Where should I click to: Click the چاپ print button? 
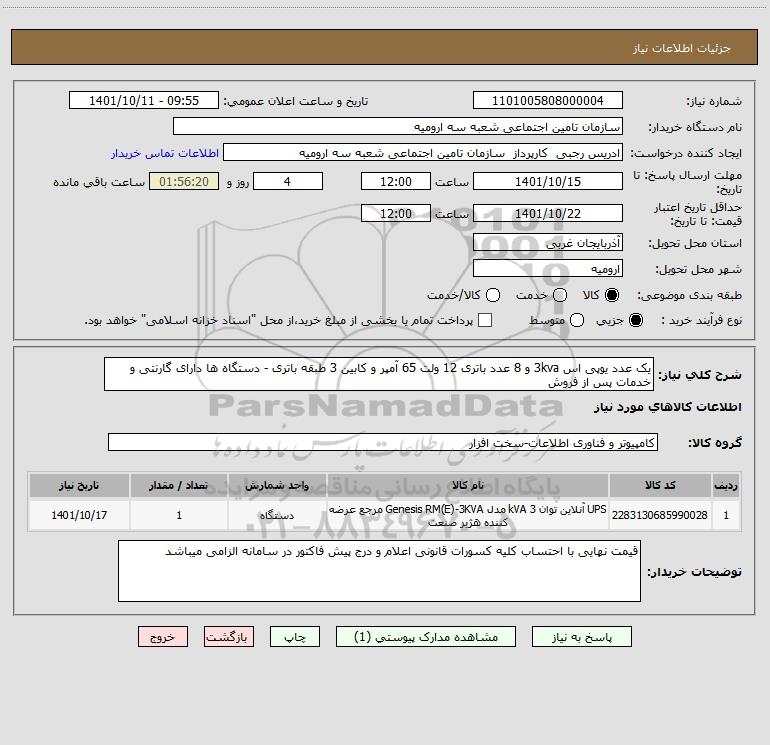point(295,637)
